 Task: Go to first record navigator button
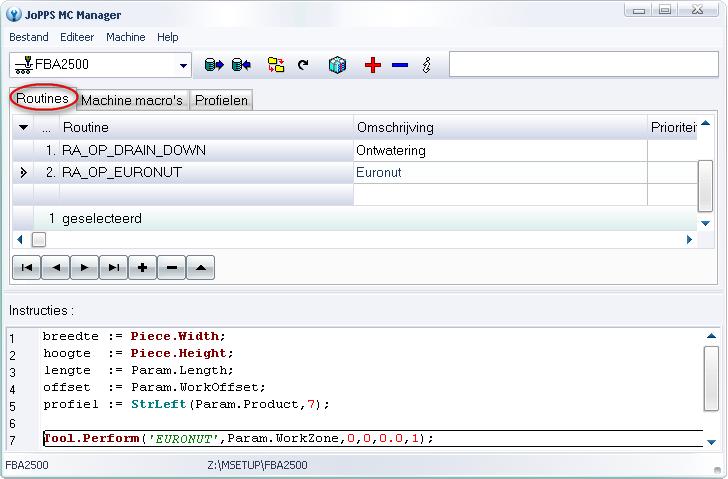(x=26, y=267)
